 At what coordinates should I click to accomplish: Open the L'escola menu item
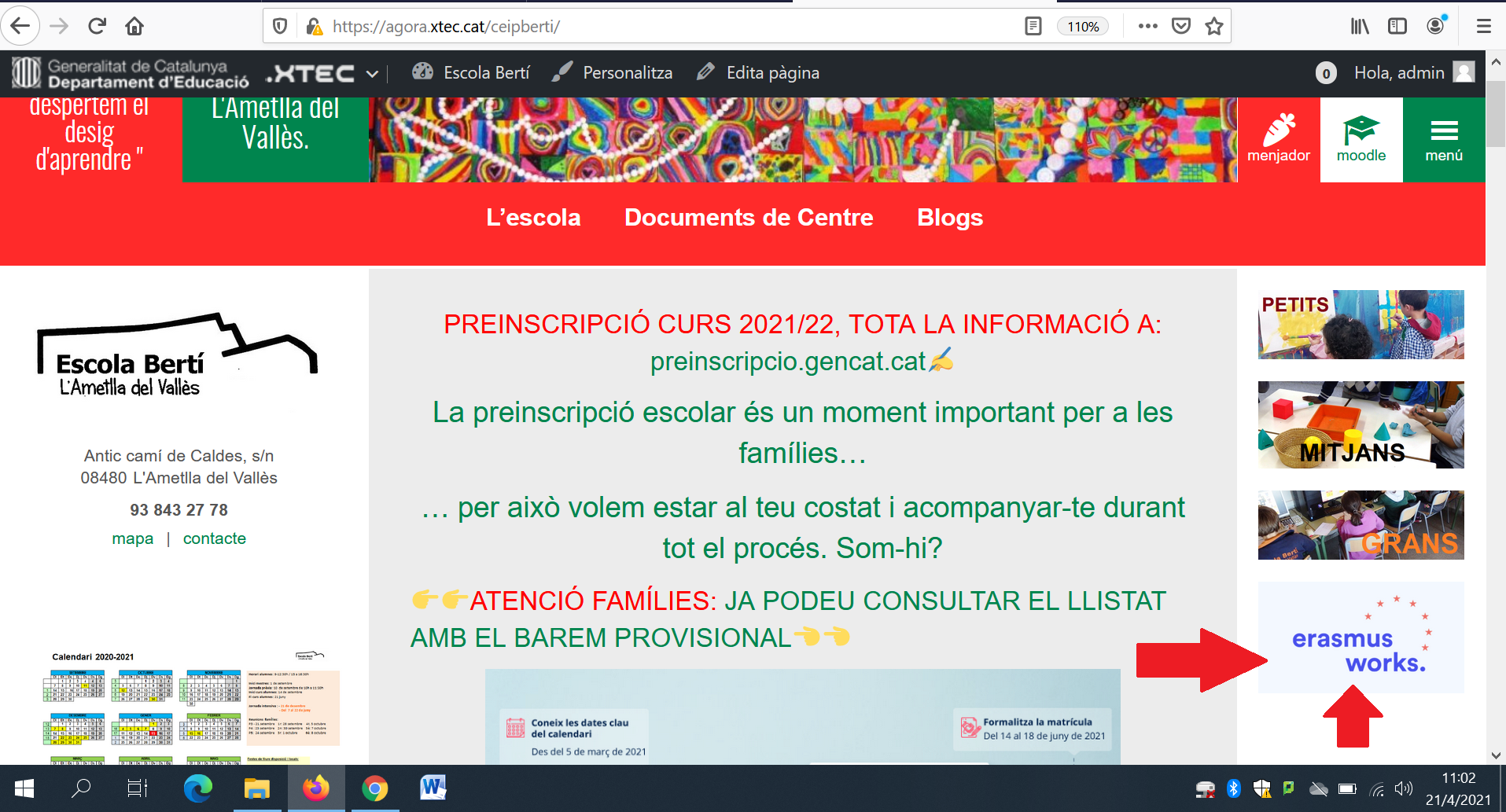point(533,218)
